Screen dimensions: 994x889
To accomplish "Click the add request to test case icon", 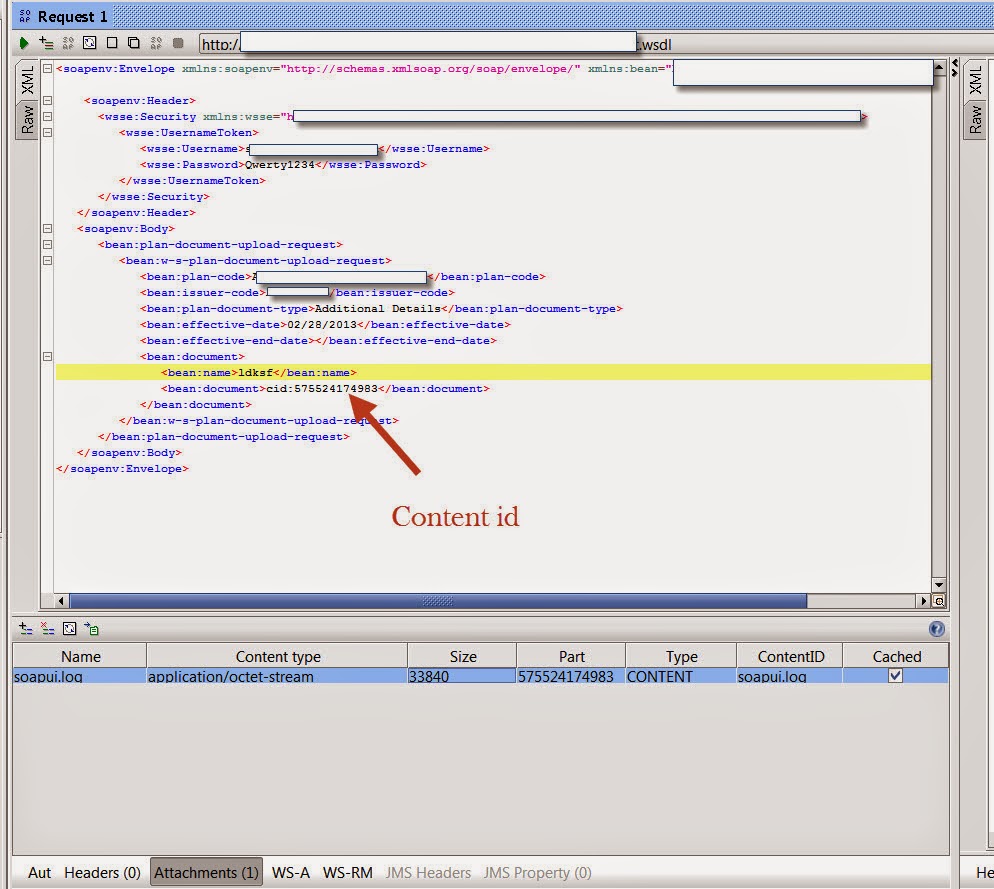I will [45, 43].
